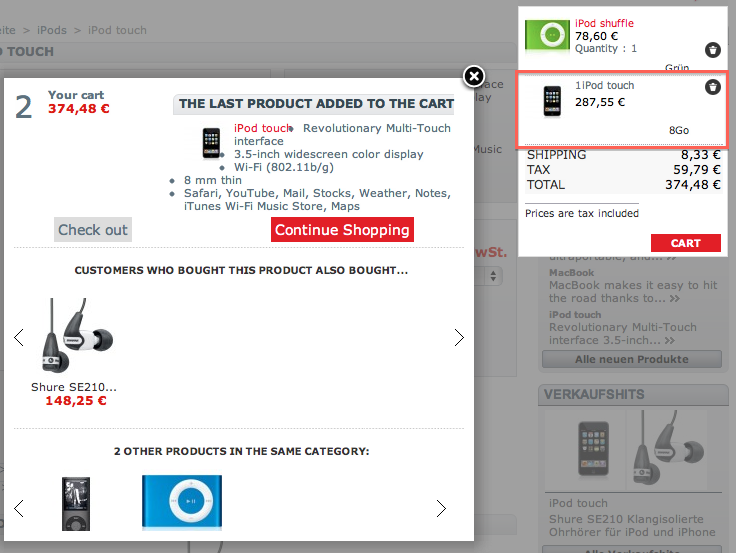Close the cart popup with the X icon

[474, 76]
